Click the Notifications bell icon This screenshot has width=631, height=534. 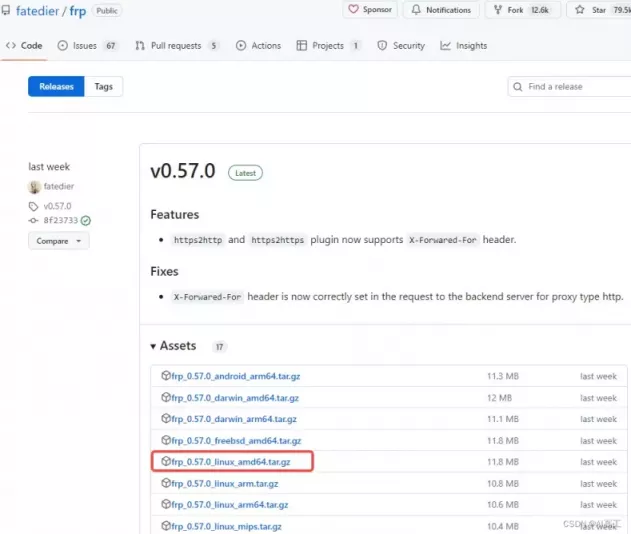[x=415, y=10]
